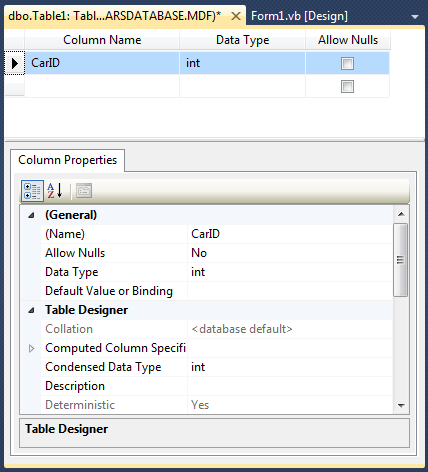Viewport: 428px width, 472px height.
Task: Switch to Form1.vb [Design] tab
Action: coord(299,16)
